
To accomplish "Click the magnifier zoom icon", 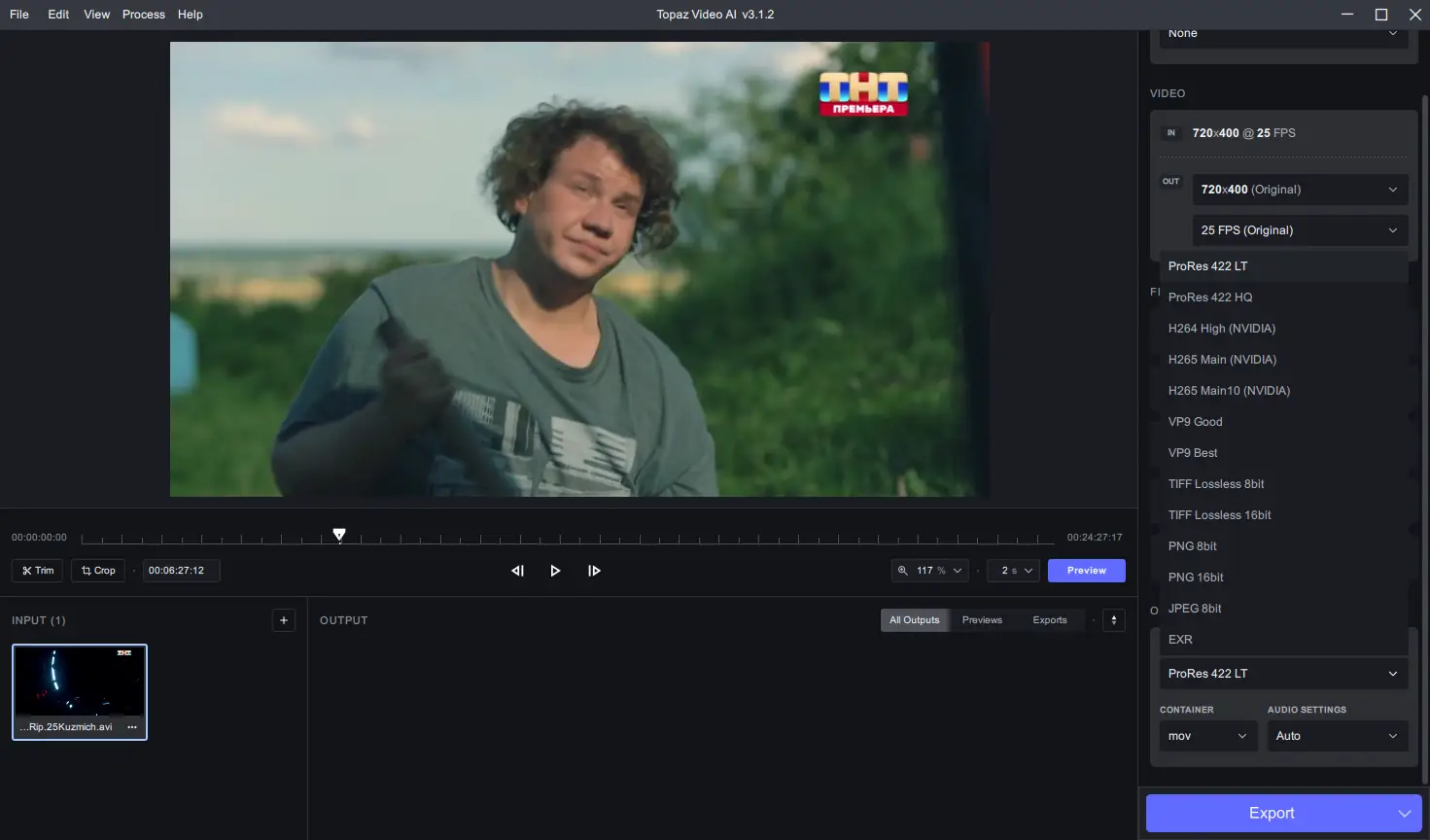I will [x=902, y=571].
